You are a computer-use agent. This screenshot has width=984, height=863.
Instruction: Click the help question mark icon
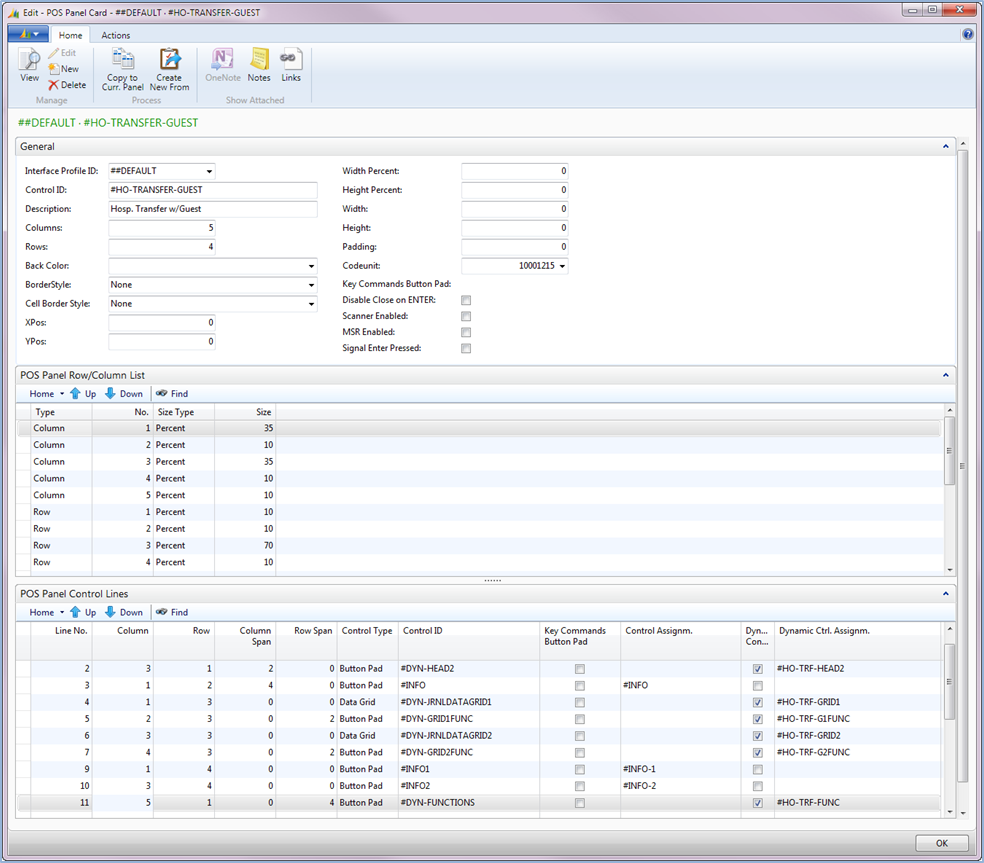(x=968, y=34)
